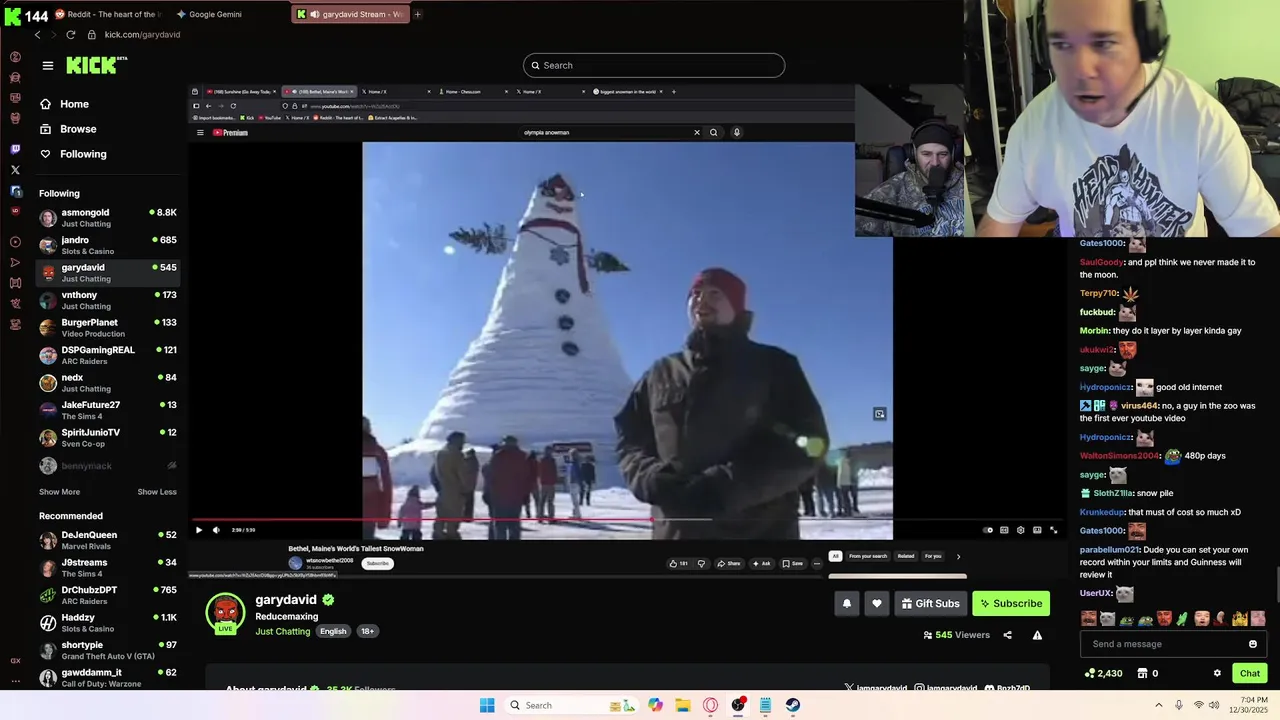This screenshot has height=720, width=1280.
Task: Play the streamed YouTube video
Action: [x=198, y=530]
